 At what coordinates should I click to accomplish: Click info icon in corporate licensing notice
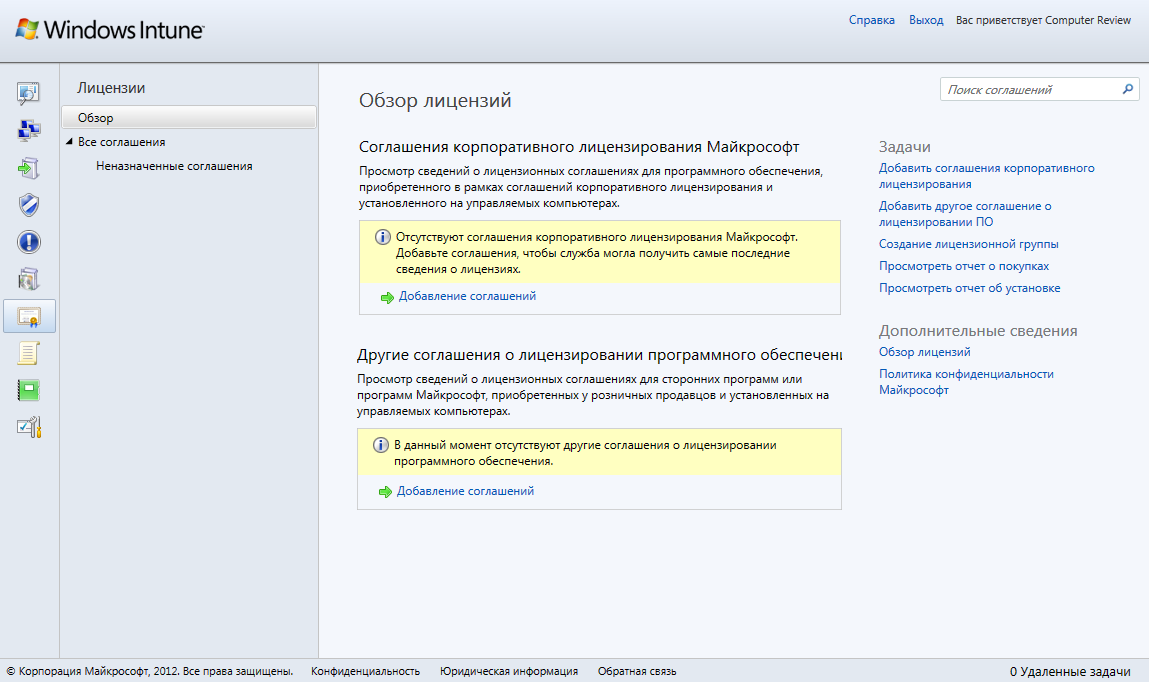point(383,237)
